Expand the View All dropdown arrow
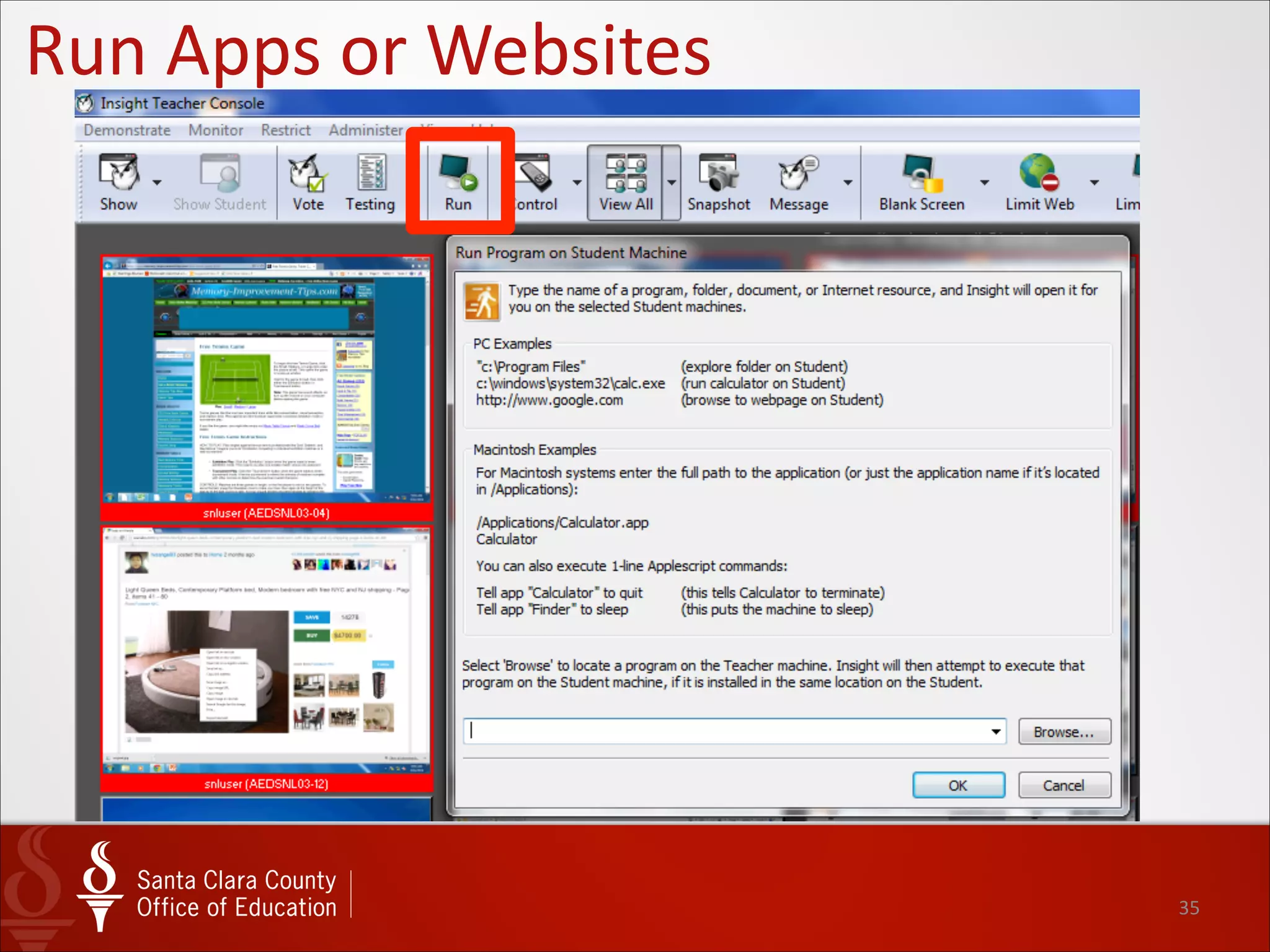1270x952 pixels. [x=672, y=182]
